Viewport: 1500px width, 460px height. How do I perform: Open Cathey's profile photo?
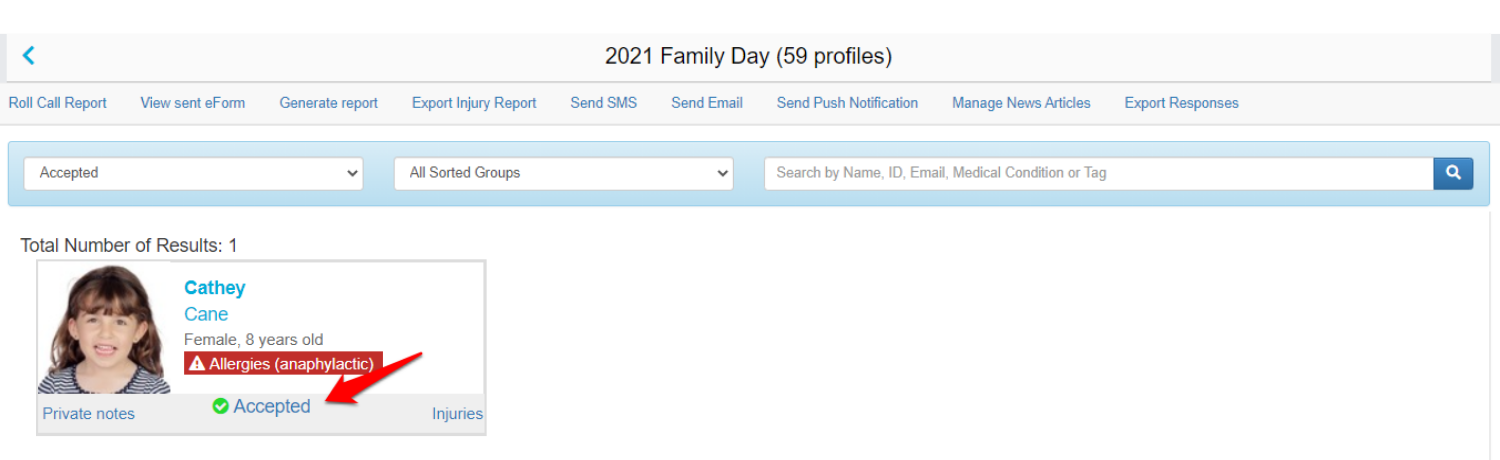105,329
